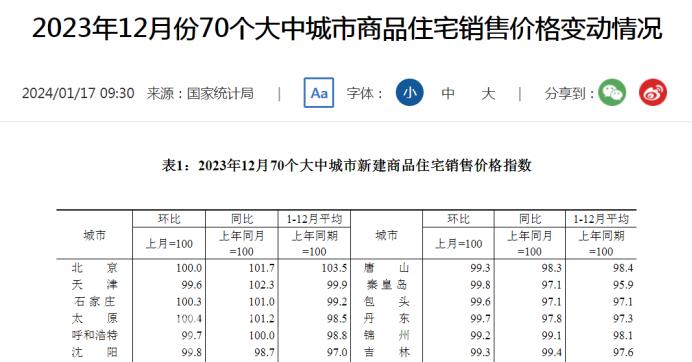Share to WeChat via green icon
Image resolution: width=692 pixels, height=362 pixels.
pyautogui.click(x=612, y=93)
